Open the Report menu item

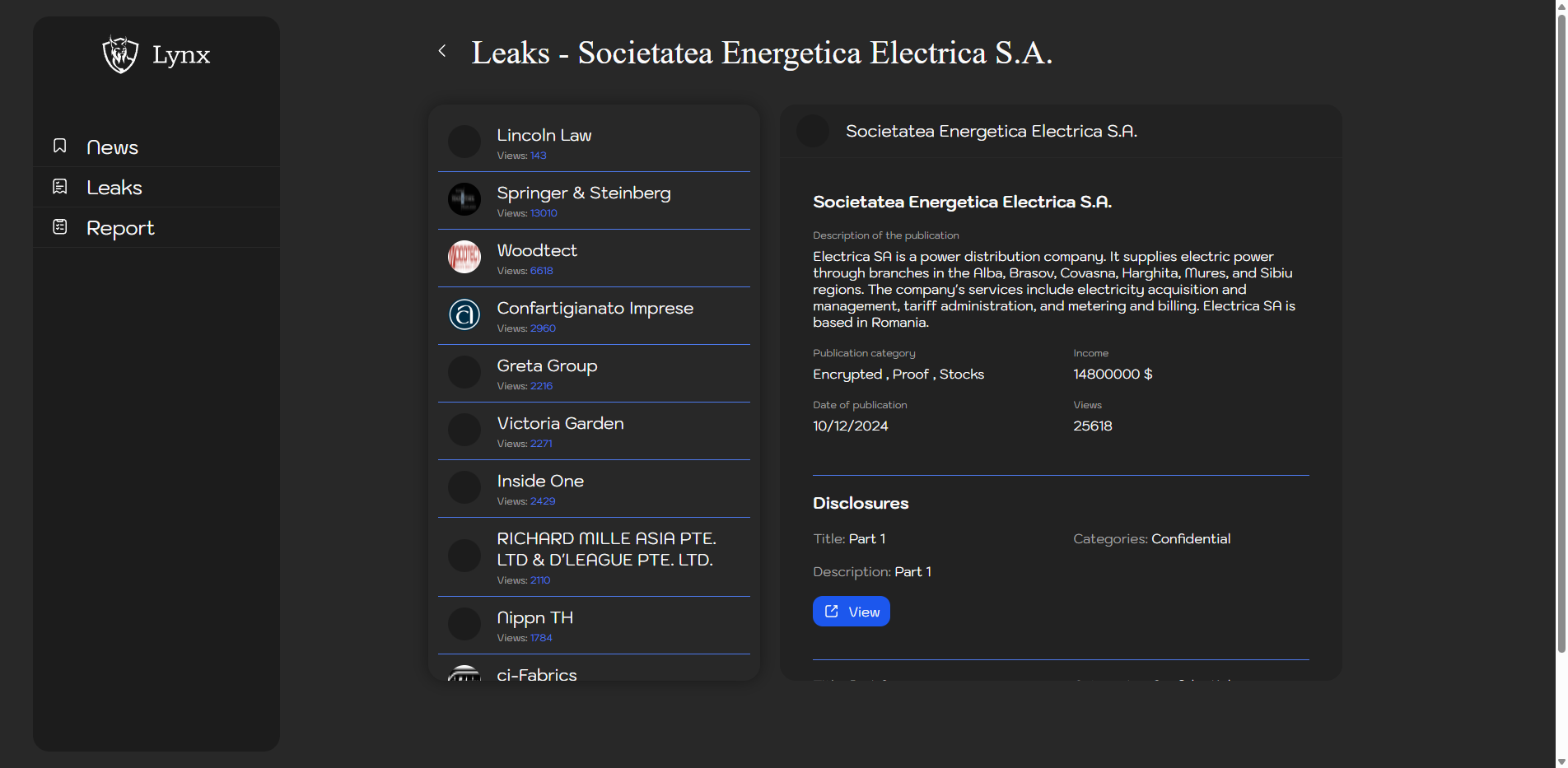[120, 228]
